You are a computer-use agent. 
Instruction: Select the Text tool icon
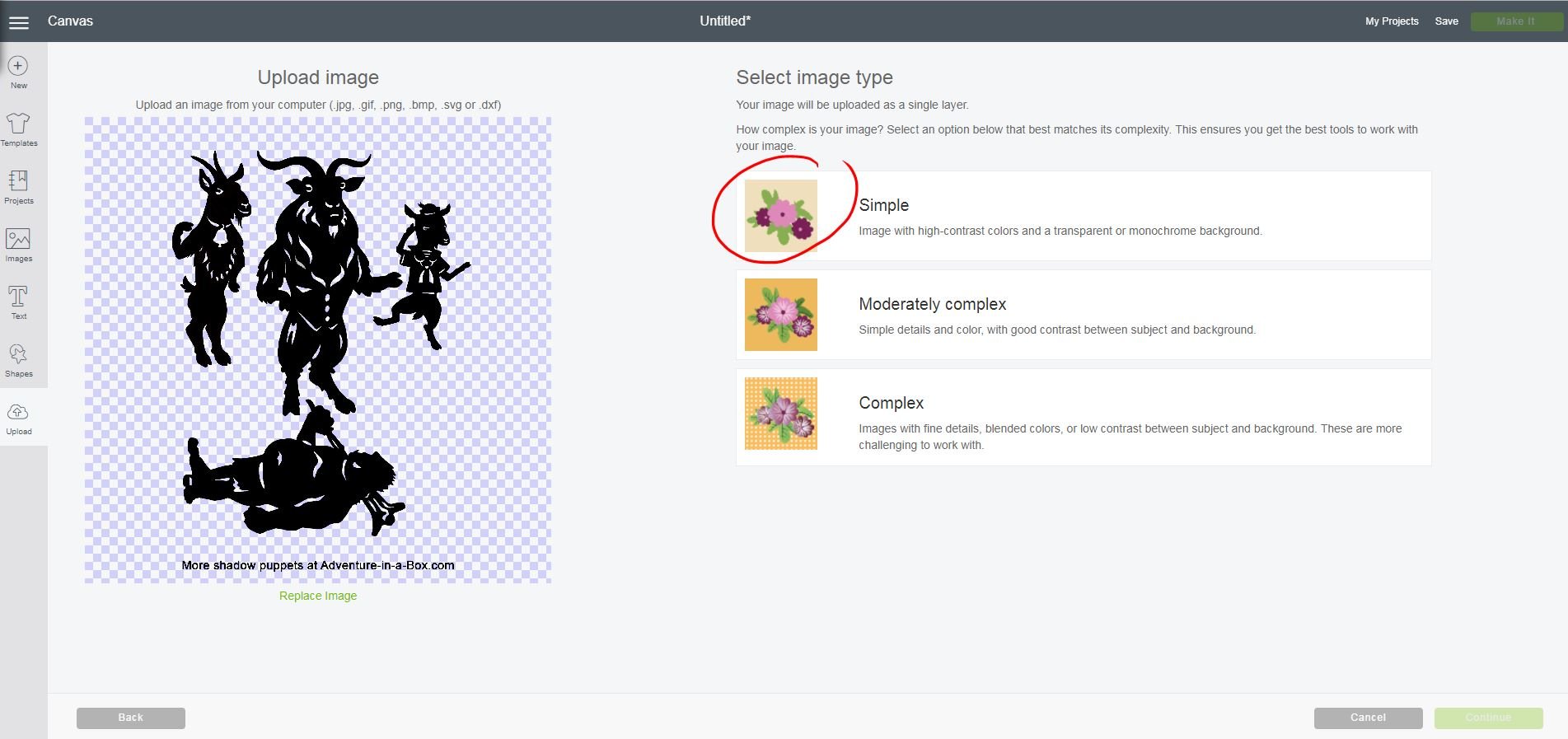18,297
